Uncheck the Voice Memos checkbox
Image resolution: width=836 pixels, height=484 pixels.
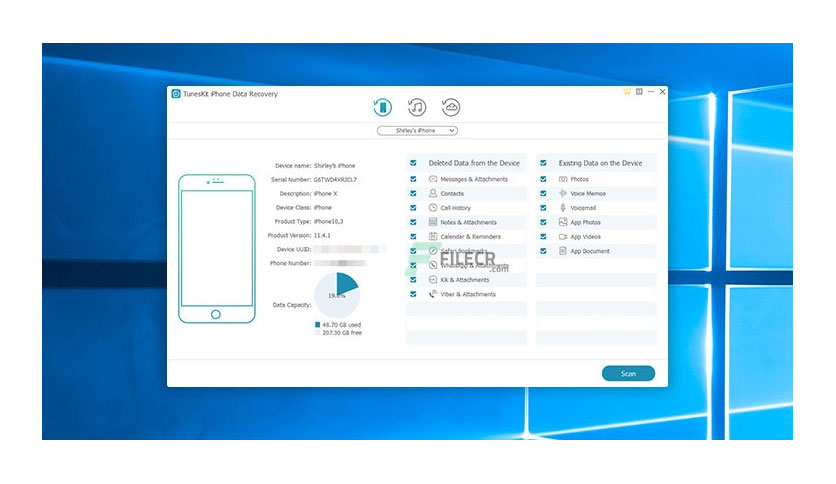(x=543, y=193)
